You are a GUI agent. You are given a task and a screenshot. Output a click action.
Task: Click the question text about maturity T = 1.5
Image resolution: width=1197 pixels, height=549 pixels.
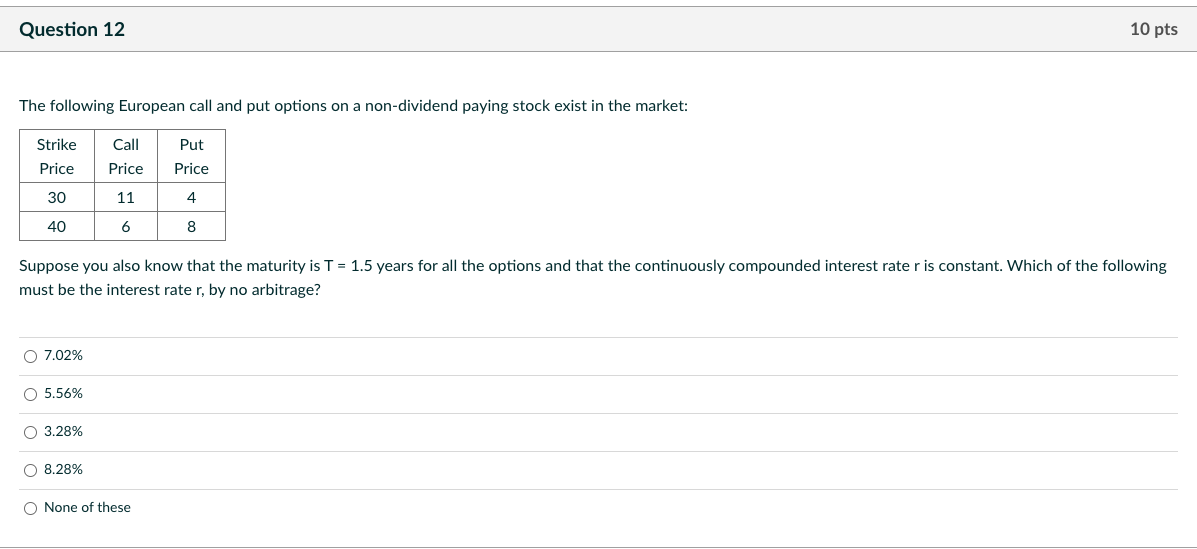[592, 278]
